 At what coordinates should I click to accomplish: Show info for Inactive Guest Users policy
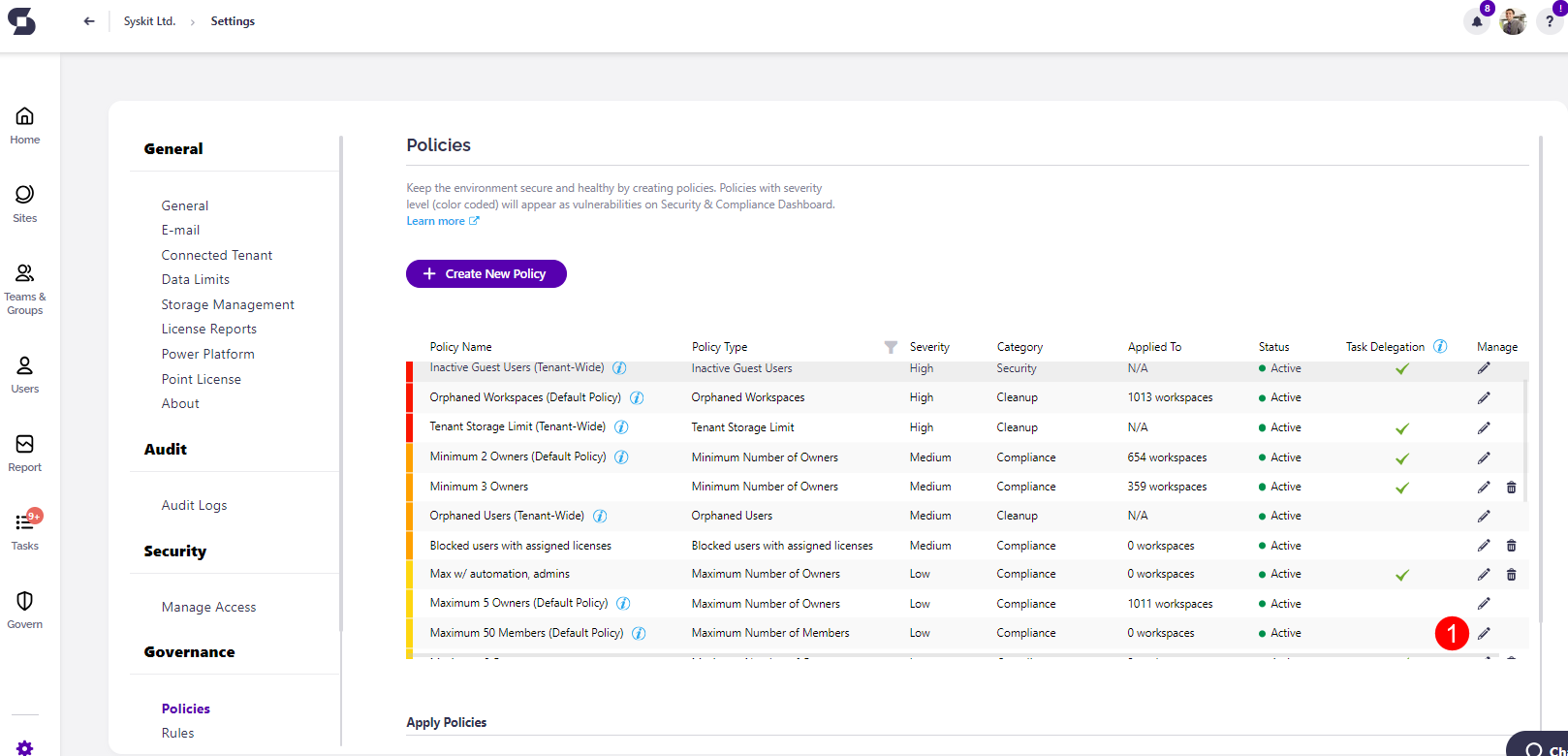click(619, 368)
